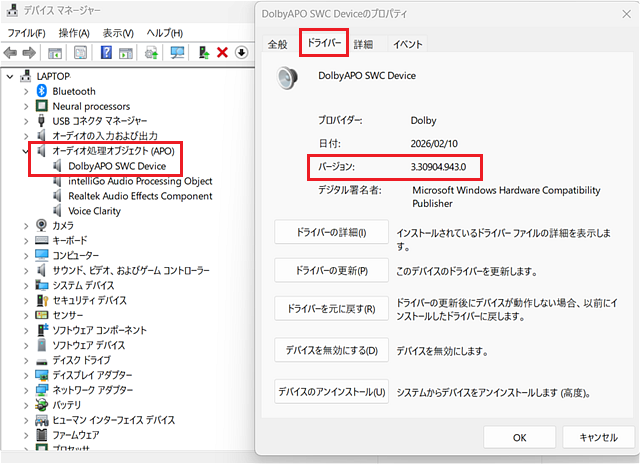Click the Properties sheet toolbar icon
This screenshot has height=464, width=640.
point(80,52)
